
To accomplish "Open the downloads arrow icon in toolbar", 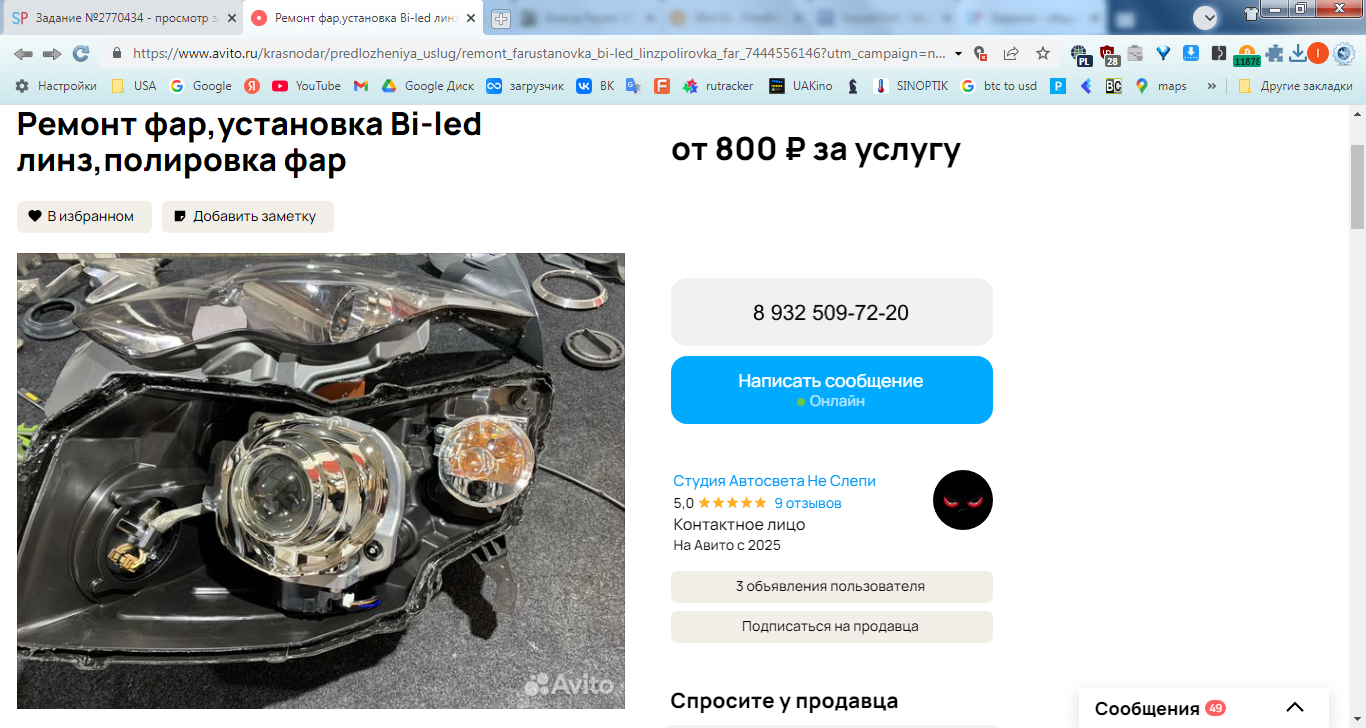I will click(1297, 54).
